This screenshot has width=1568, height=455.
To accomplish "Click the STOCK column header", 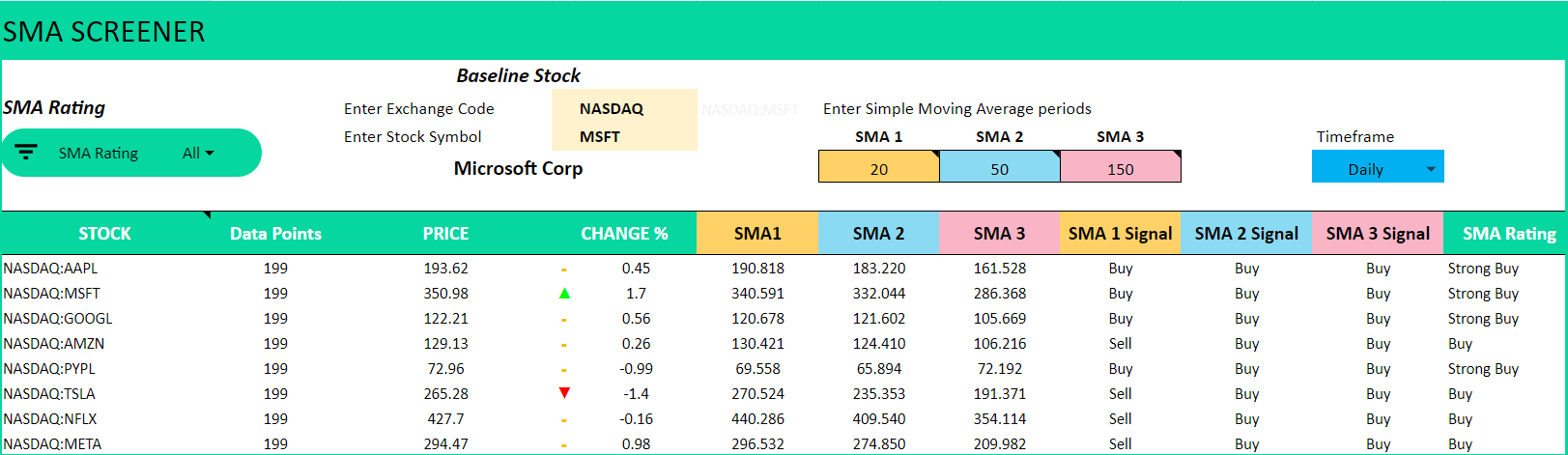I will point(104,233).
